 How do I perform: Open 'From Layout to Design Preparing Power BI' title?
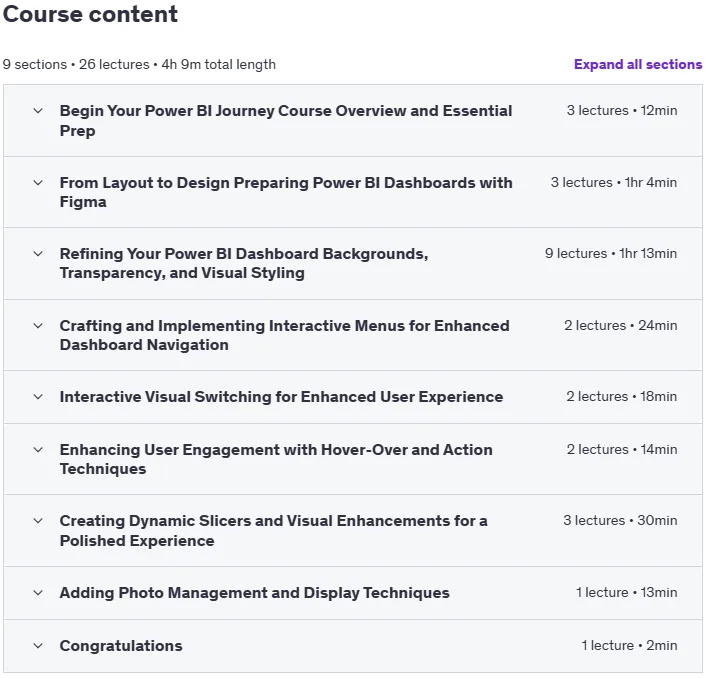tap(286, 192)
